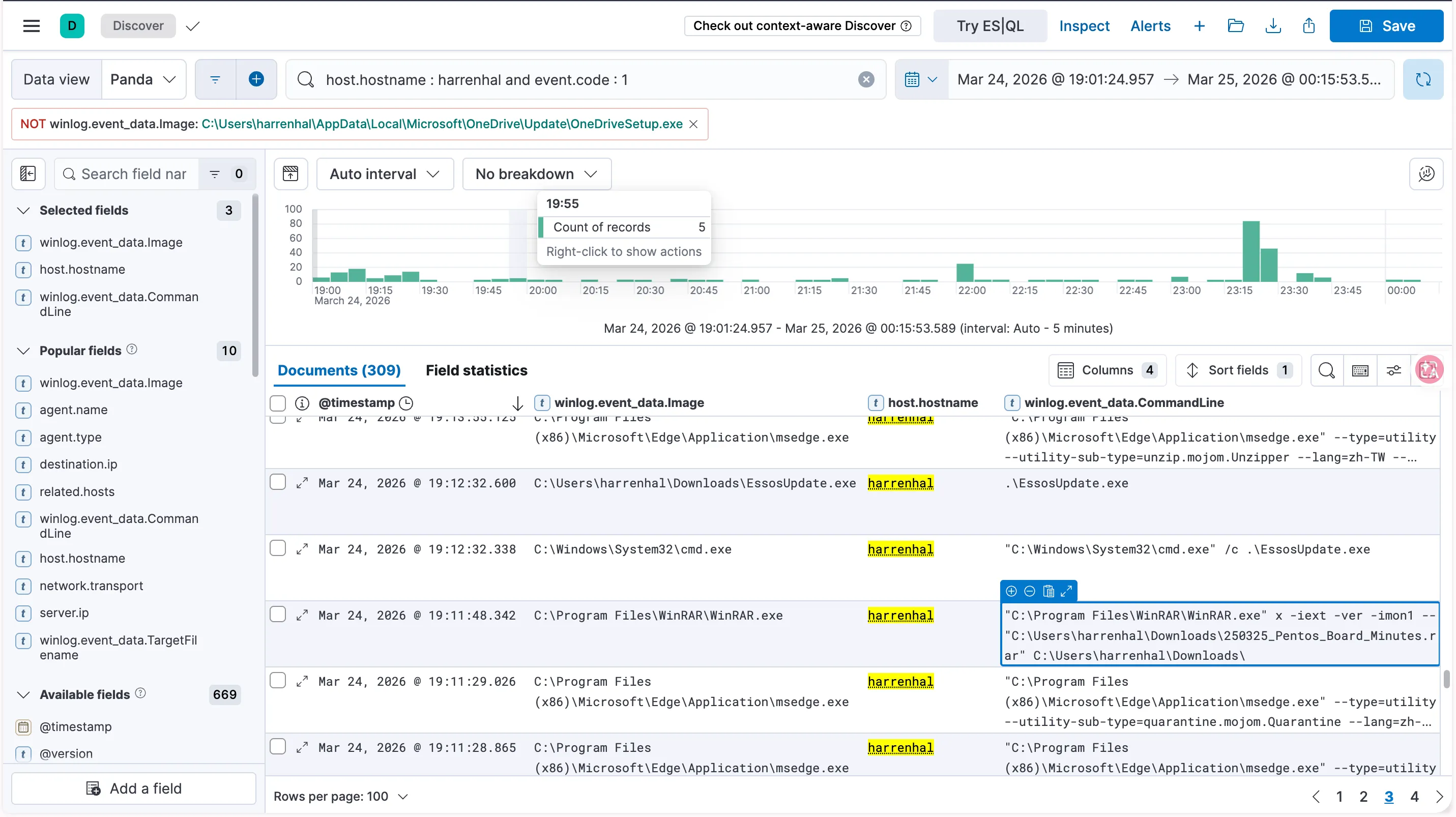Expand document details for cmd.exe row
The width and height of the screenshot is (1456, 817).
point(302,549)
